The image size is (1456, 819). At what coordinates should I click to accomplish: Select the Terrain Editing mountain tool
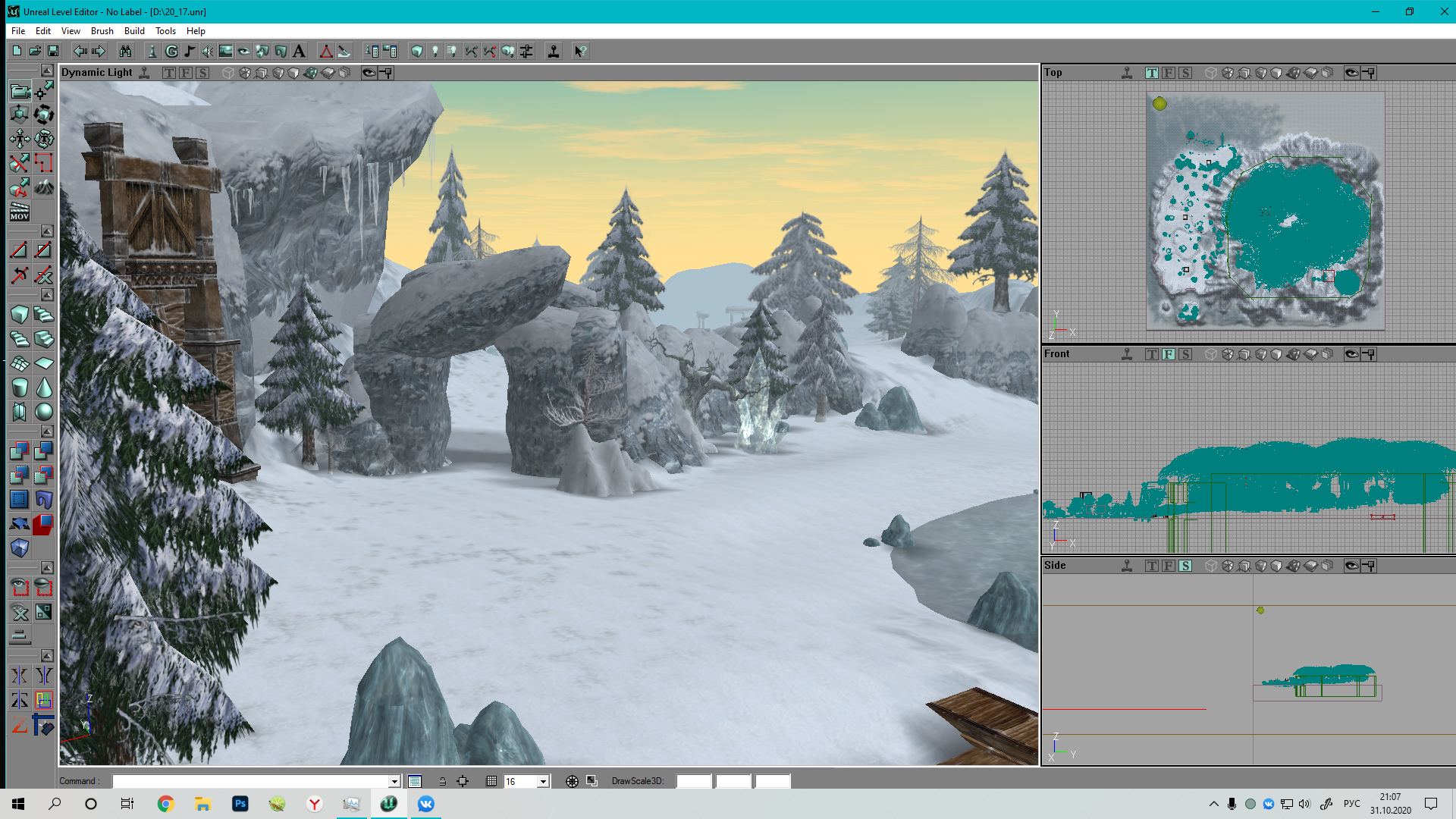point(44,187)
